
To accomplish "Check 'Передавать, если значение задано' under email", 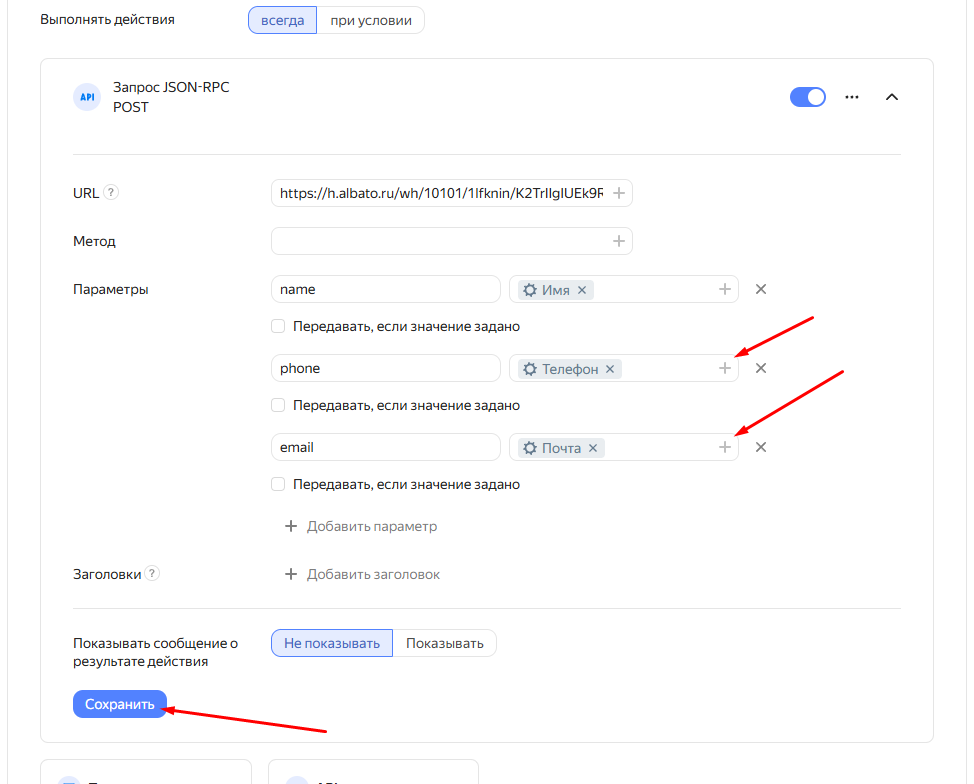I will 279,485.
